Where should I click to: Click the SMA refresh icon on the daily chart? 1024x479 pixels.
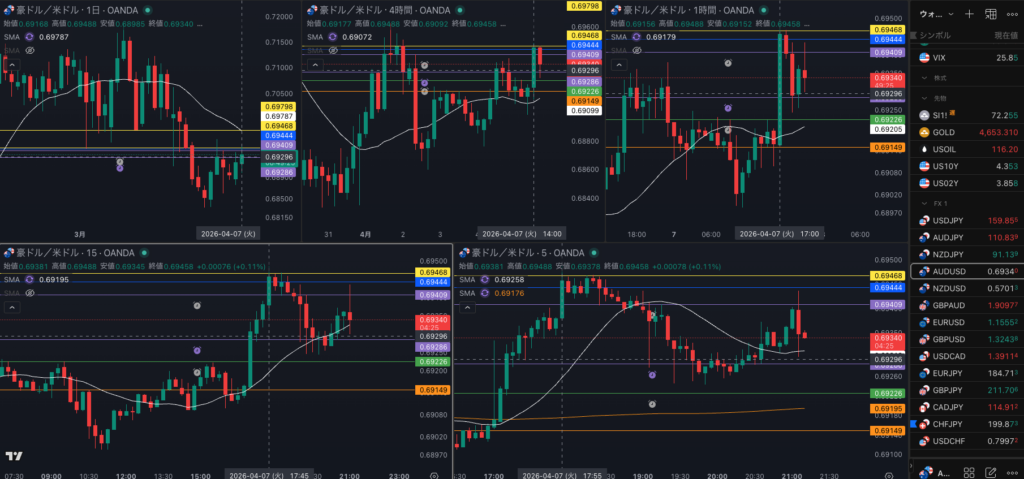(x=30, y=37)
